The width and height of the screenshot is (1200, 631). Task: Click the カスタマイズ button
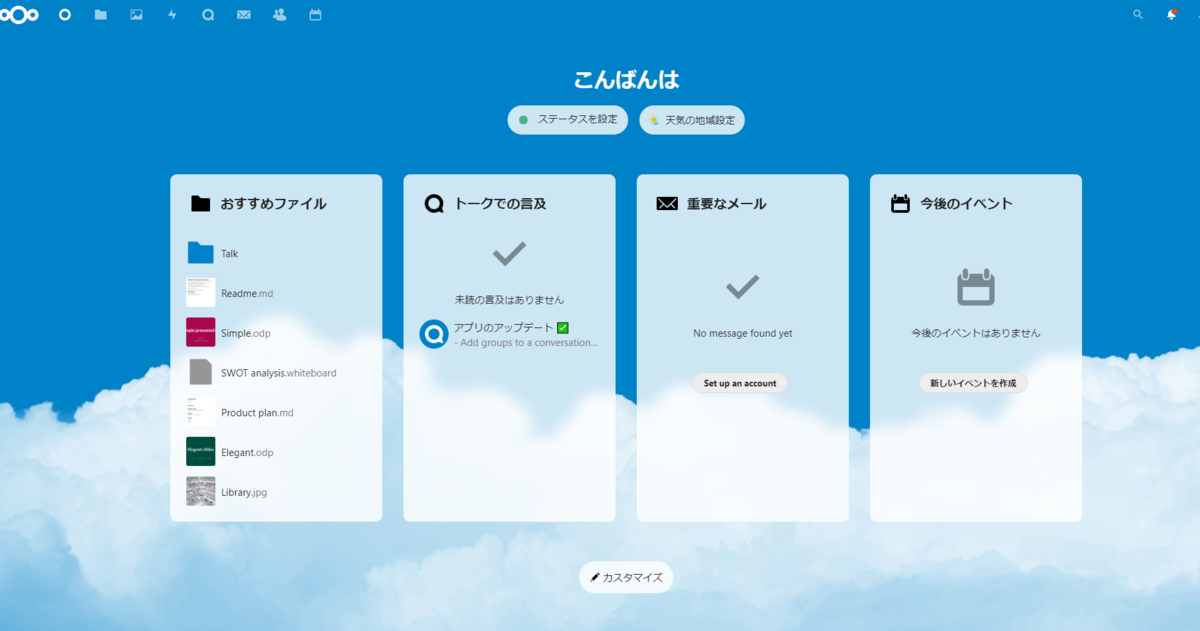coord(626,577)
